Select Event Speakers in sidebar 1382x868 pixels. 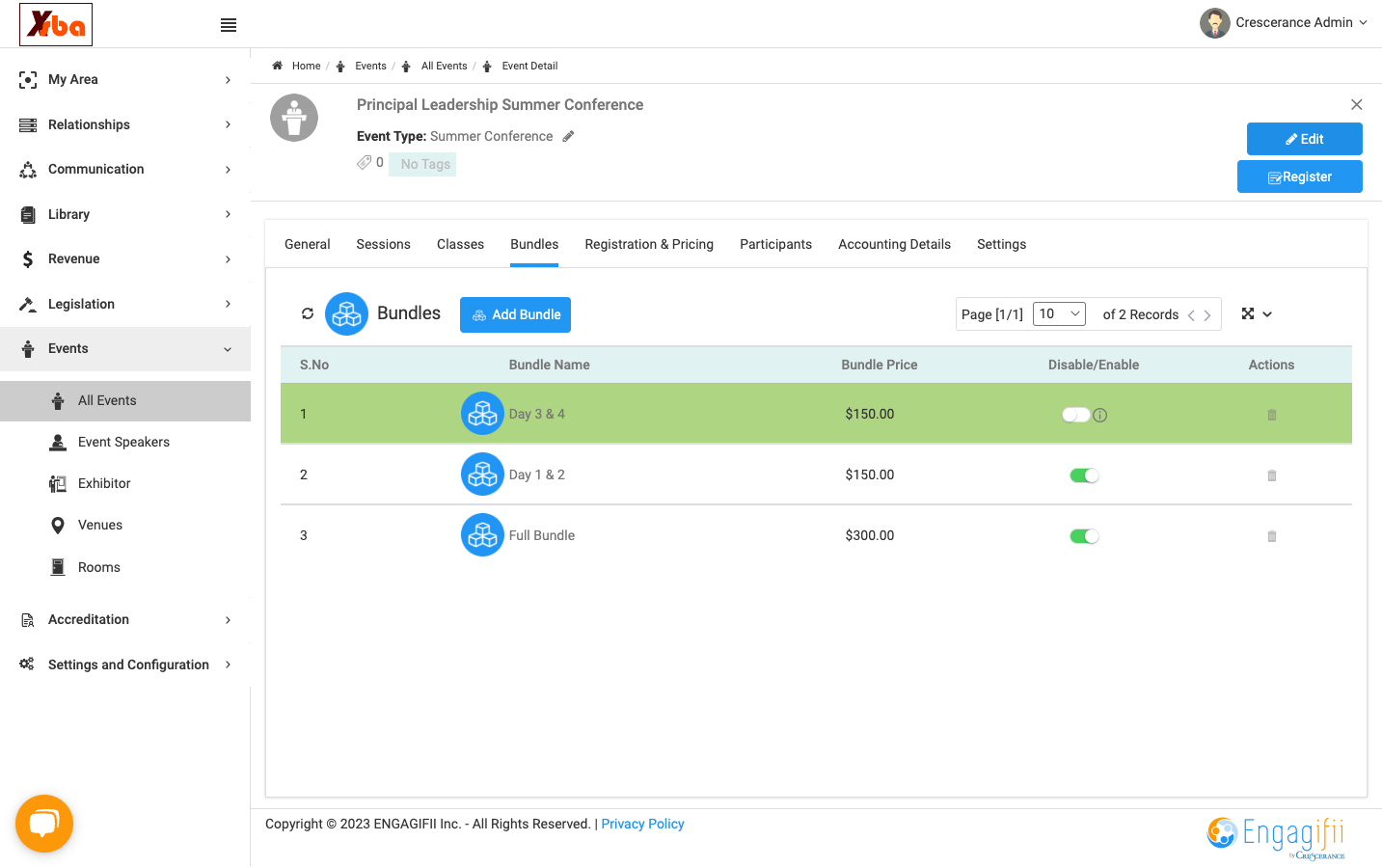click(x=125, y=442)
